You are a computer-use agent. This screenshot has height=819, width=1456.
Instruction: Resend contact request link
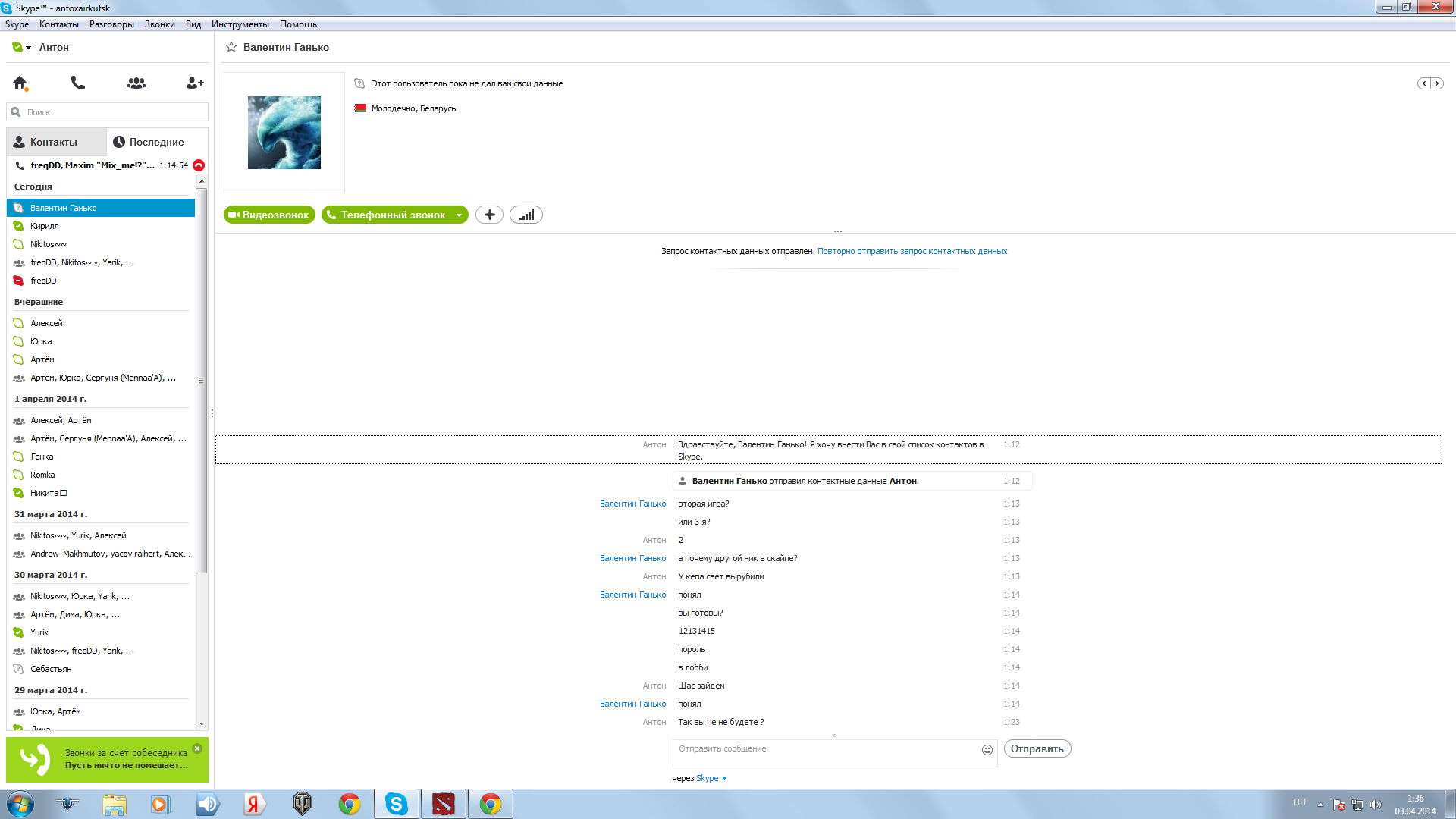click(x=912, y=251)
